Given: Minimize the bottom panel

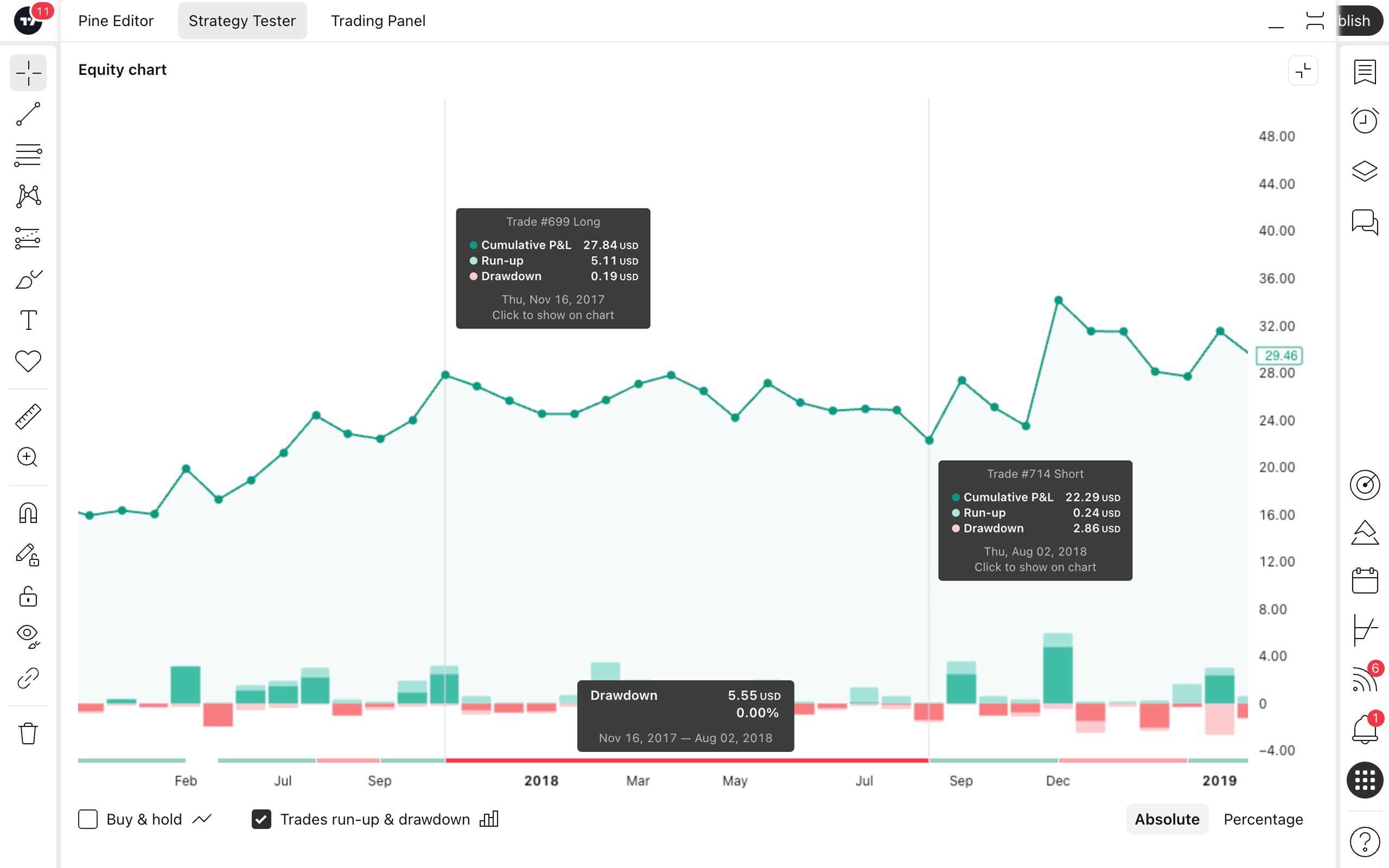Looking at the screenshot, I should pos(1276,22).
